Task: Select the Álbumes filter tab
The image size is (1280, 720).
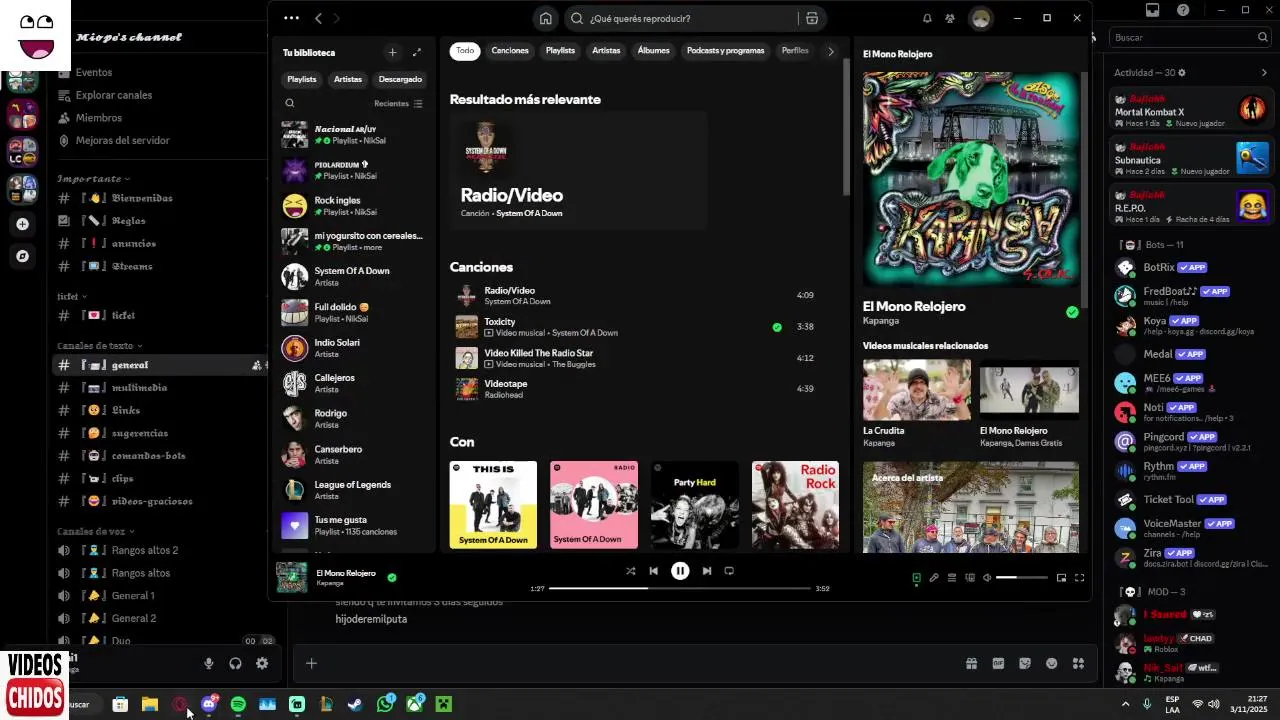Action: (653, 51)
